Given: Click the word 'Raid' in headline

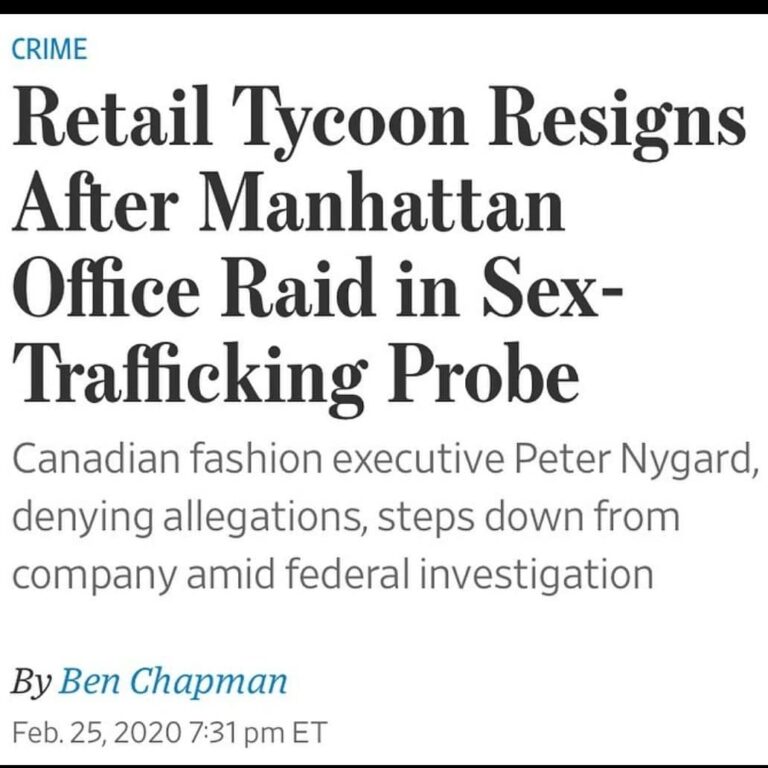Looking at the screenshot, I should tap(299, 287).
